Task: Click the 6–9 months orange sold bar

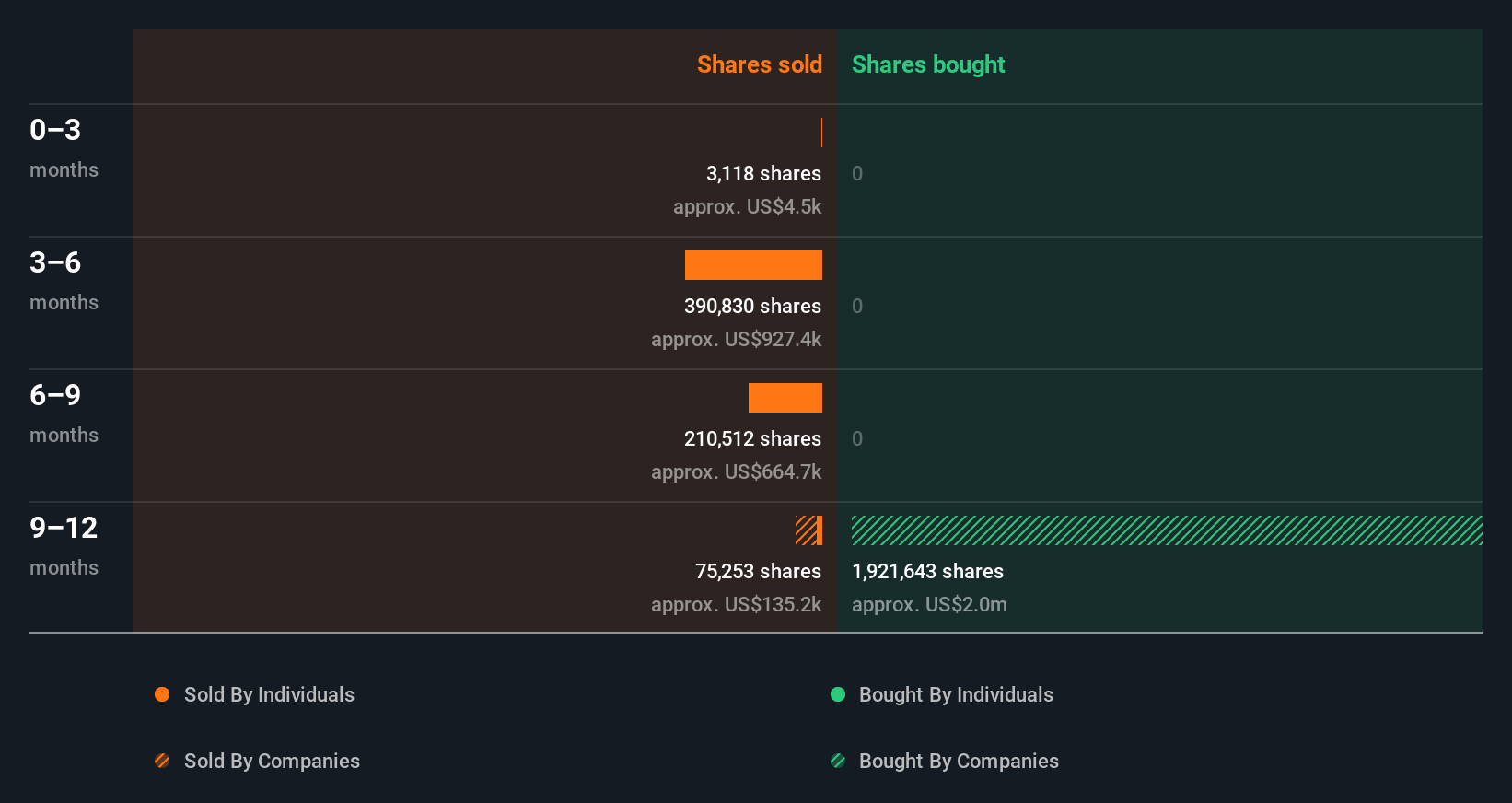Action: coord(785,398)
